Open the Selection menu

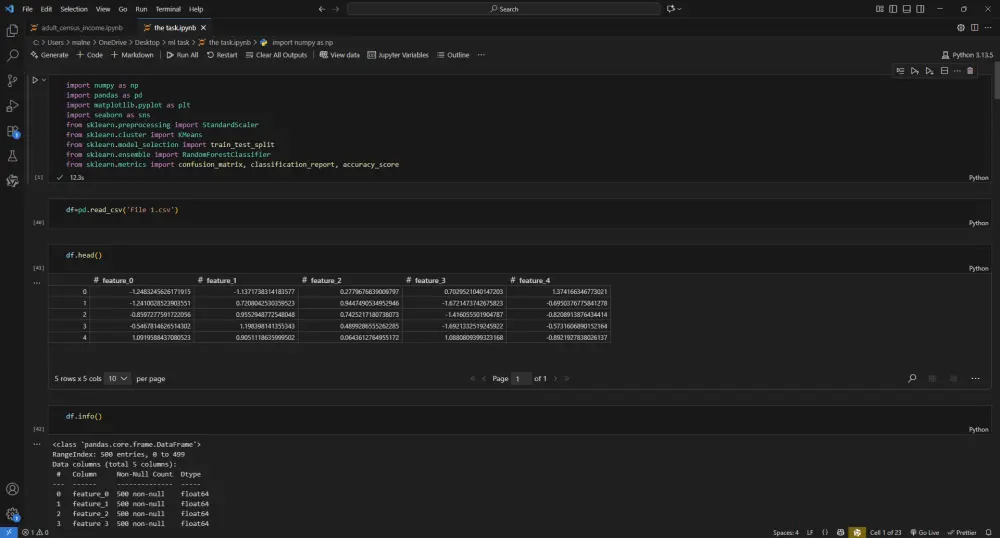[74, 9]
